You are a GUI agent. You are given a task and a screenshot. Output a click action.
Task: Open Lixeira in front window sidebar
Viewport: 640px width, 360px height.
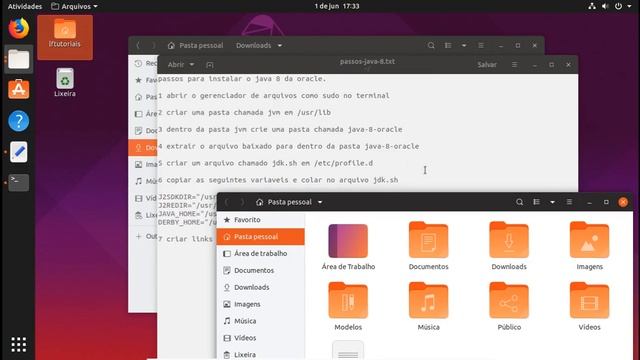[260, 354]
